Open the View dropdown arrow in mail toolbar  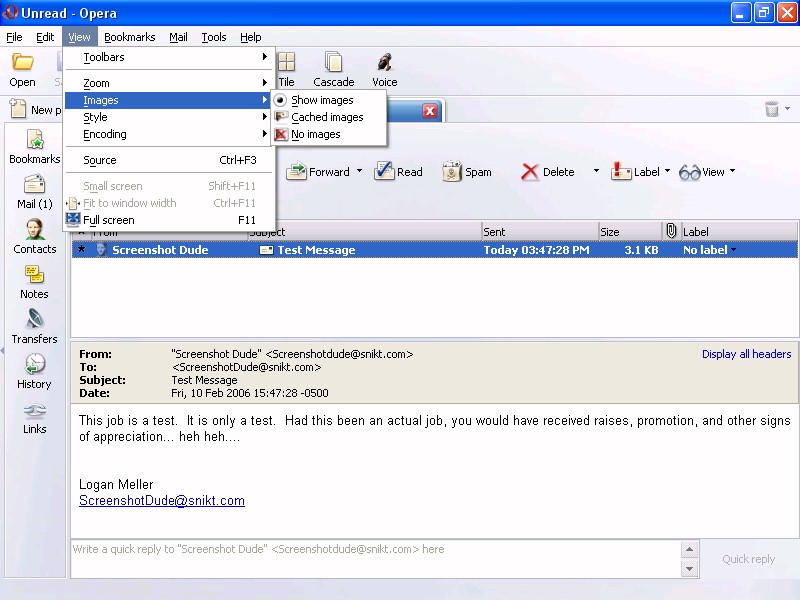(x=732, y=171)
